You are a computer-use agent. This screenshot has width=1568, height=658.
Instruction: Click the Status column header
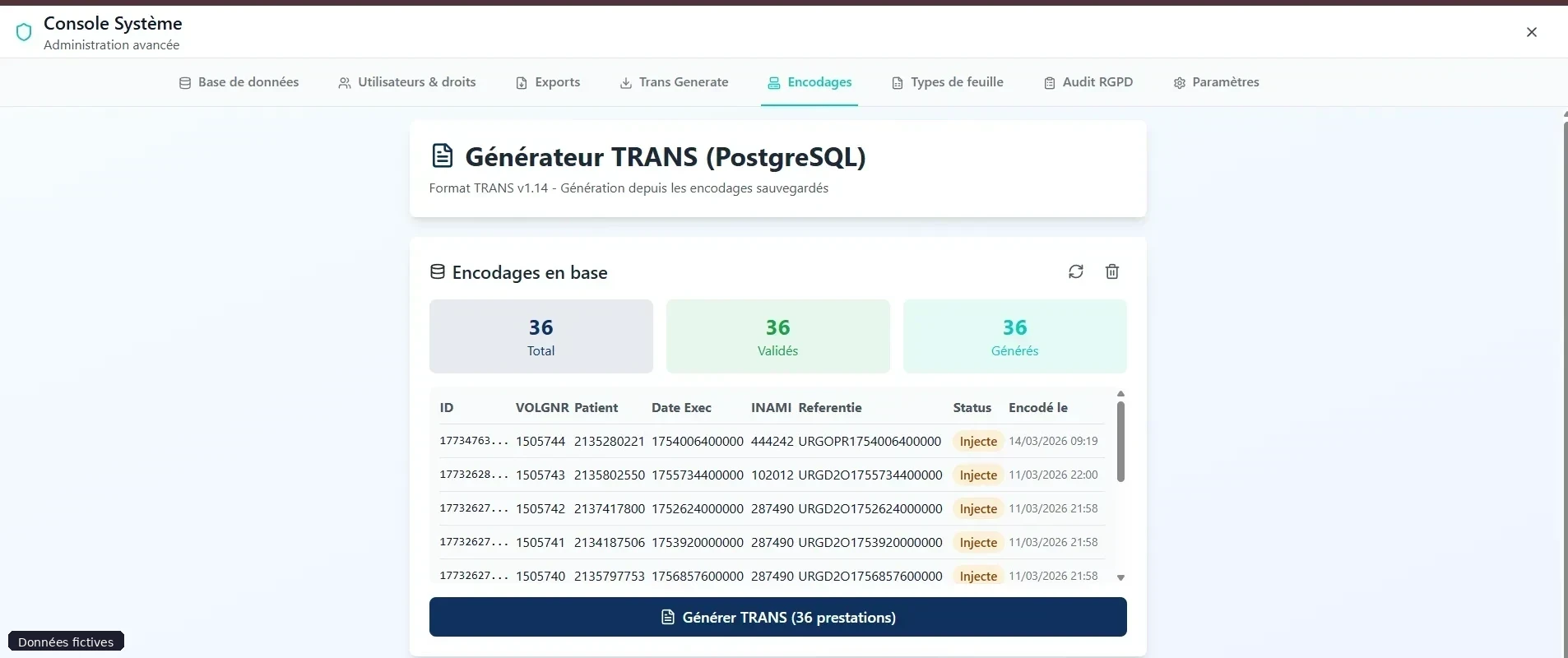972,408
